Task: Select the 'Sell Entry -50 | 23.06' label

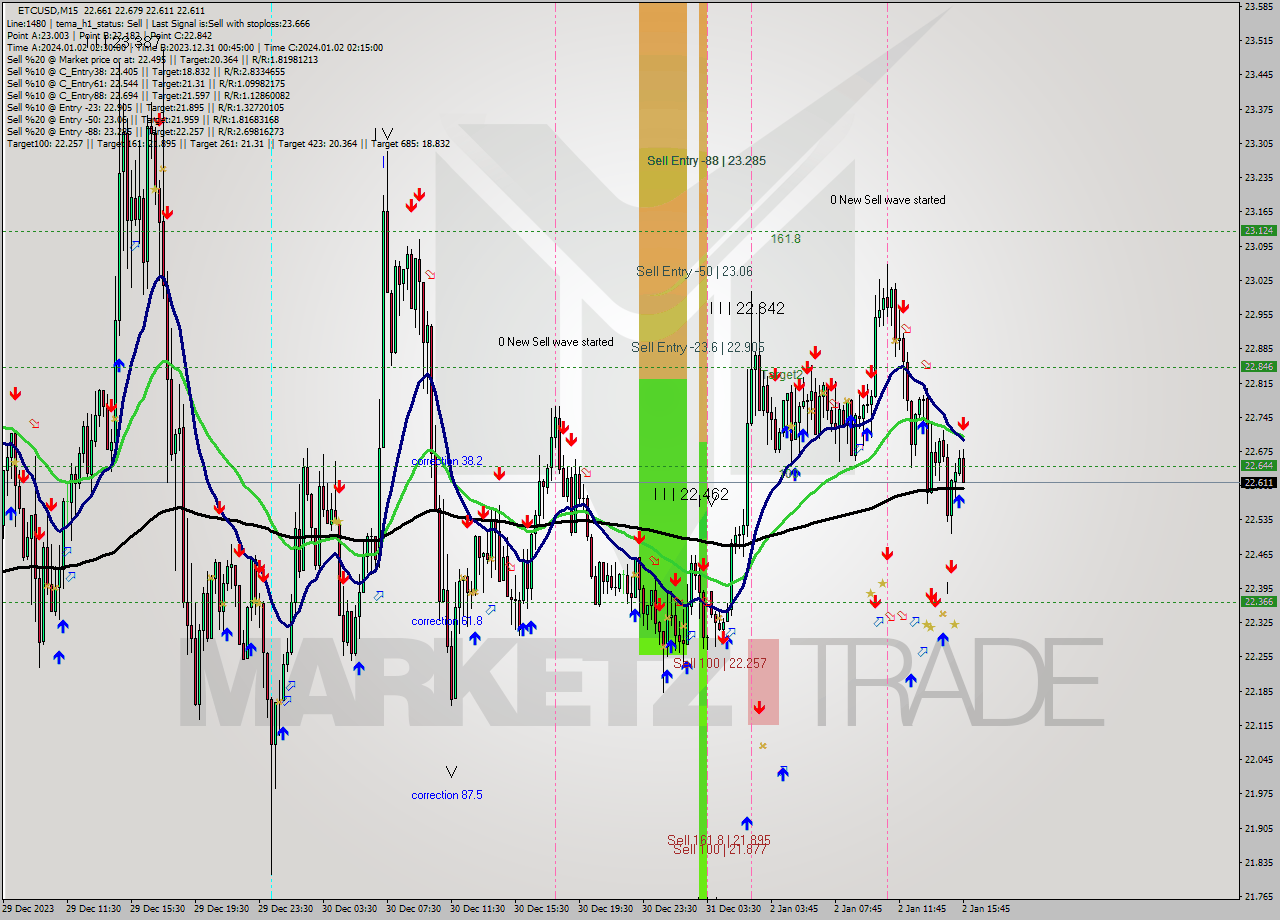Action: [694, 271]
